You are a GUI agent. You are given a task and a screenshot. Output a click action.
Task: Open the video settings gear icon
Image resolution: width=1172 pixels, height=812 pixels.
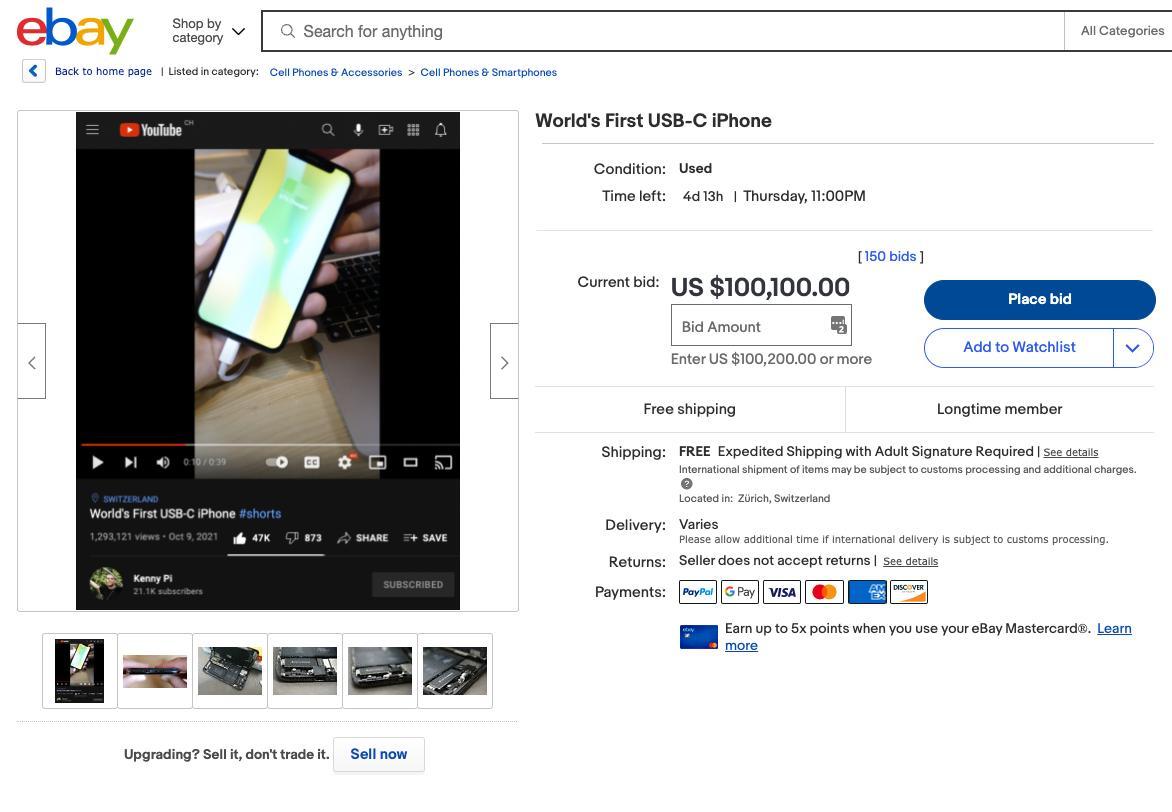point(345,462)
